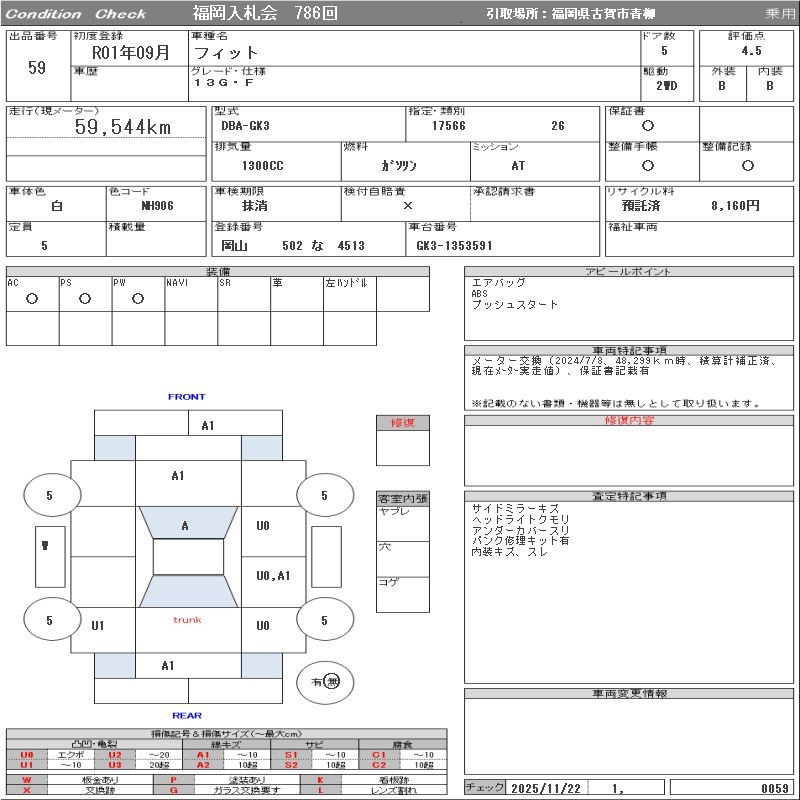800x800 pixels.
Task: Click the PS equipment circle mark
Action: 85,299
